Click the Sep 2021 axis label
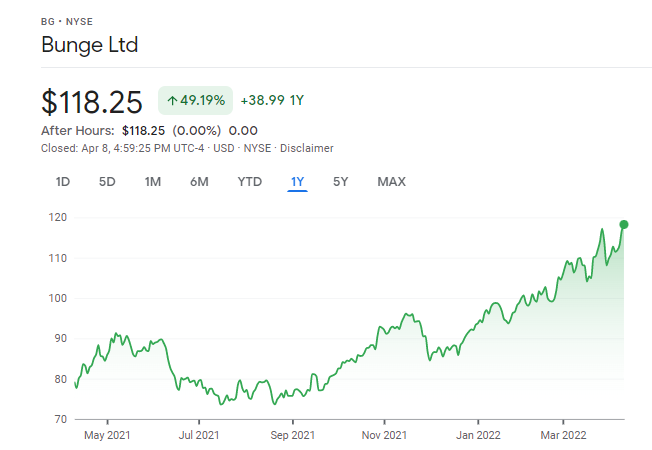The image size is (652, 450). tap(293, 435)
